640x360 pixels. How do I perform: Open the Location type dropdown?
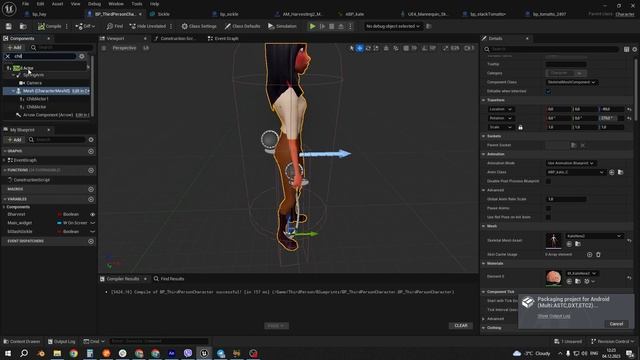[x=500, y=109]
